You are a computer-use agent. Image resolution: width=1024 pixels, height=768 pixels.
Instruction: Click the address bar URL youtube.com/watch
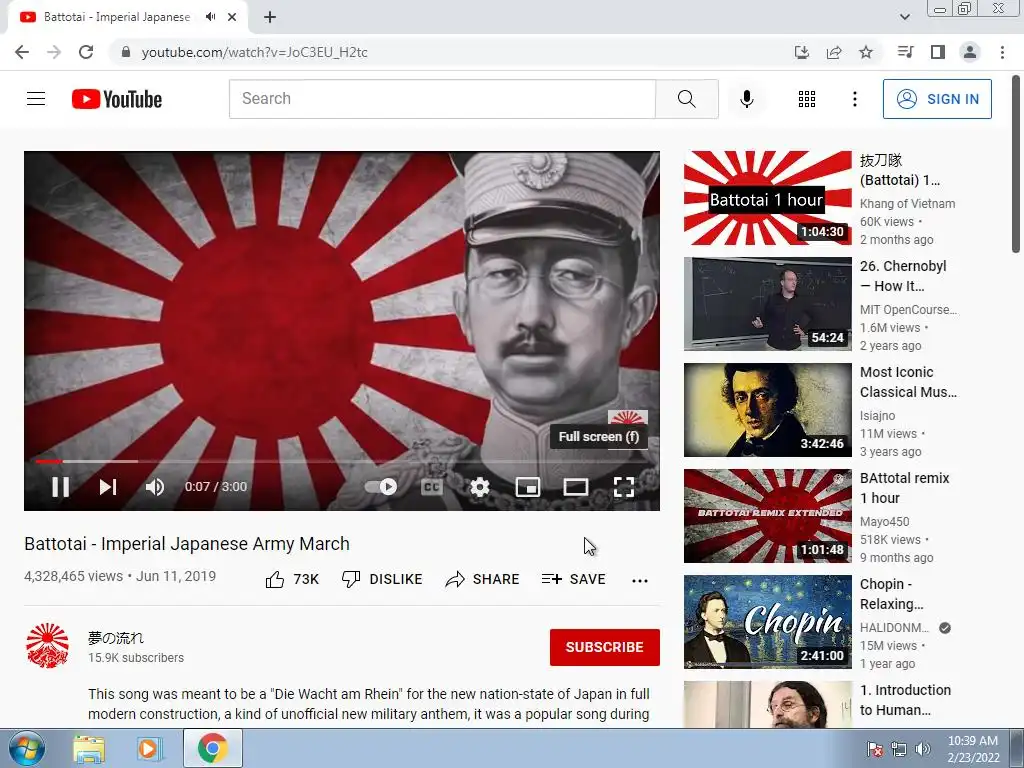255,52
